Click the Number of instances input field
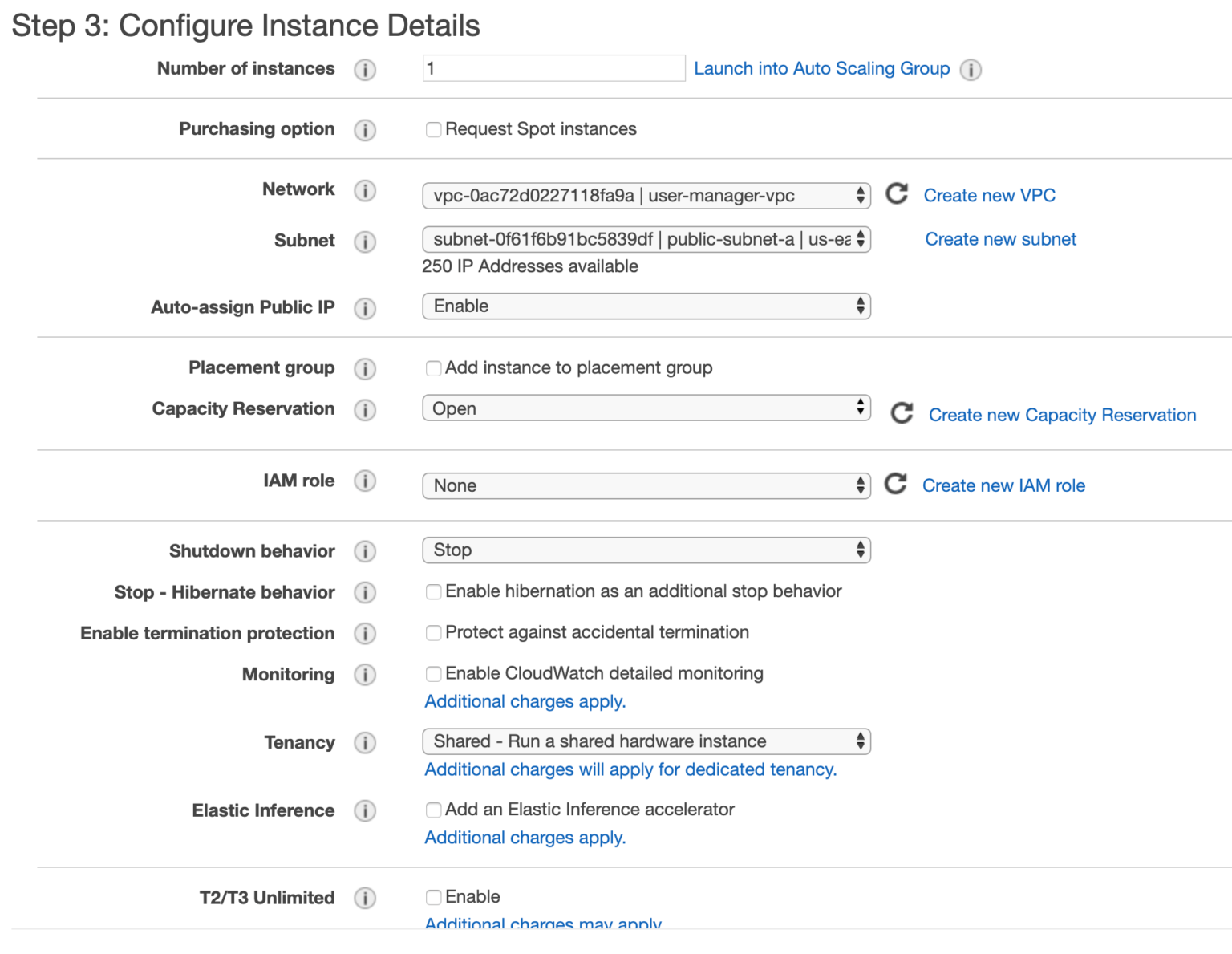 pos(553,68)
